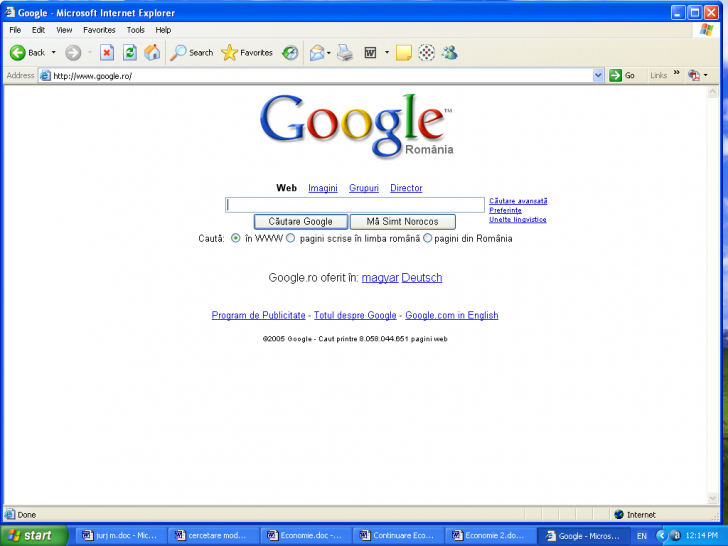This screenshot has height=546, width=728.
Task: Select 'în WWW' radio button
Action: [x=236, y=238]
